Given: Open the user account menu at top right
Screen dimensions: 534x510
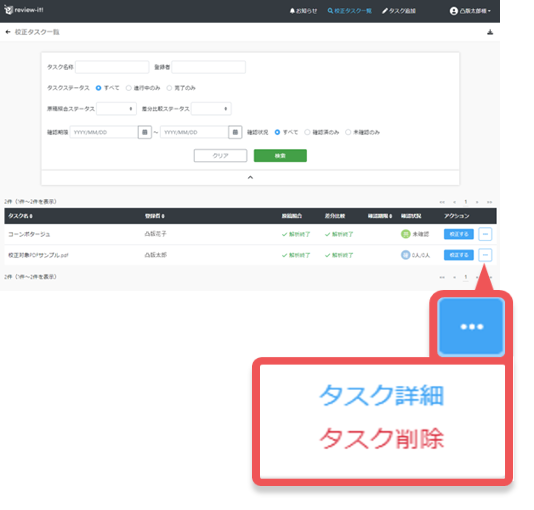Looking at the screenshot, I should pos(470,11).
